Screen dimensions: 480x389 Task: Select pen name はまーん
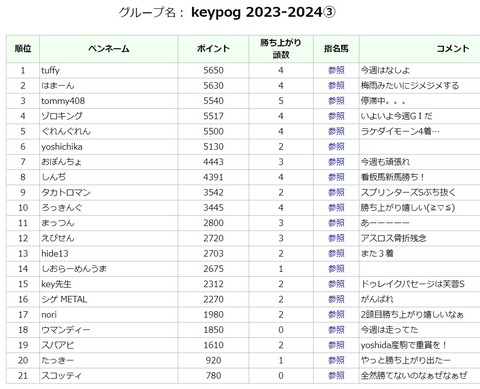(x=58, y=86)
